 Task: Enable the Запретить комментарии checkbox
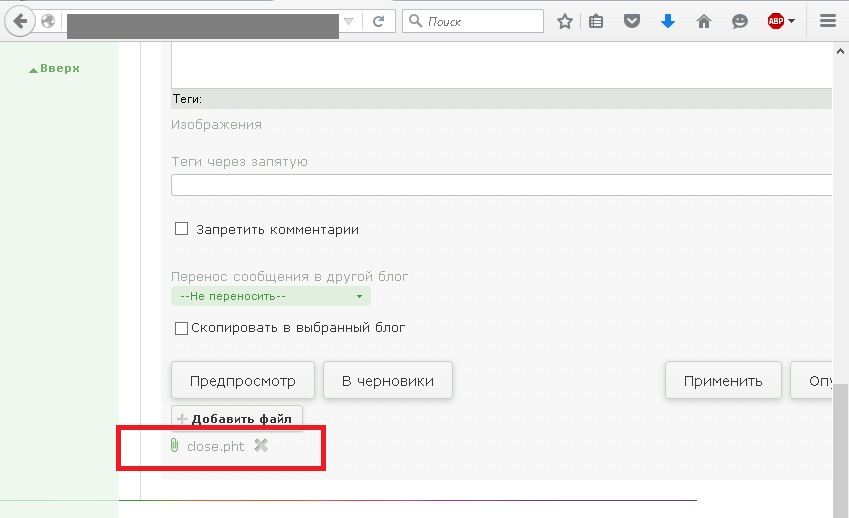(x=181, y=228)
